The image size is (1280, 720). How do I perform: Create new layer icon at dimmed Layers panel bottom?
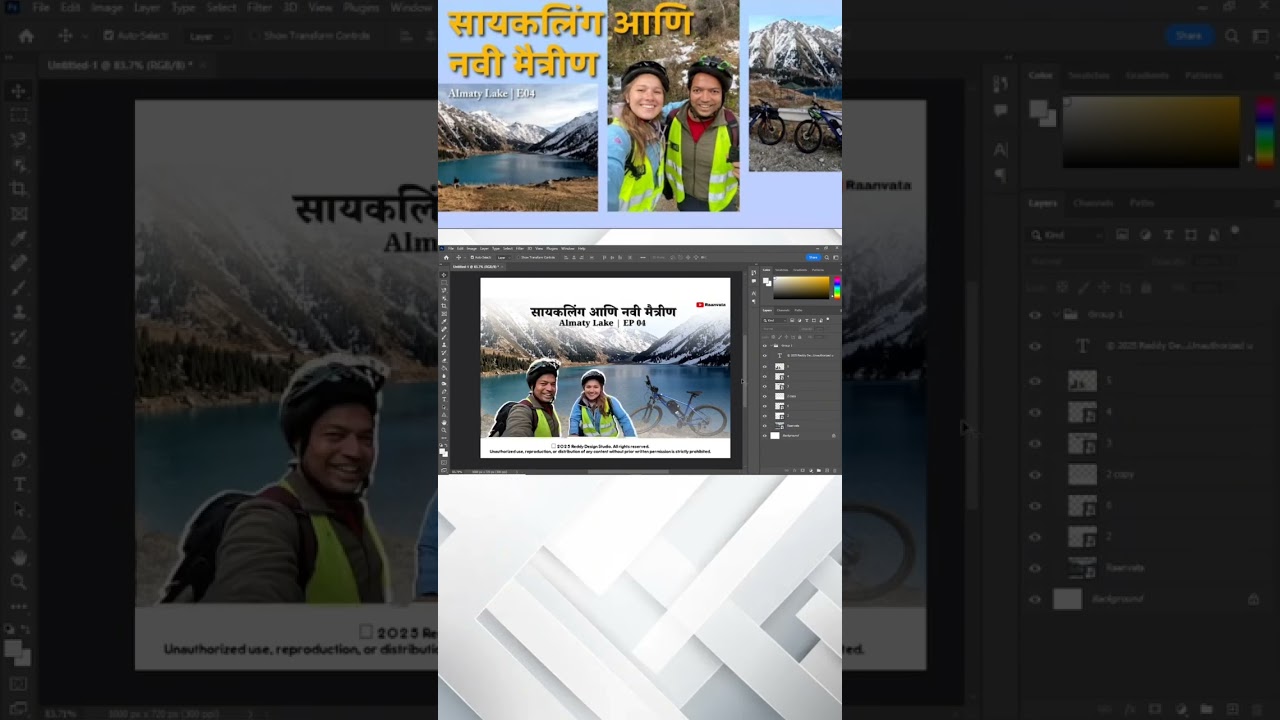pyautogui.click(x=1231, y=709)
